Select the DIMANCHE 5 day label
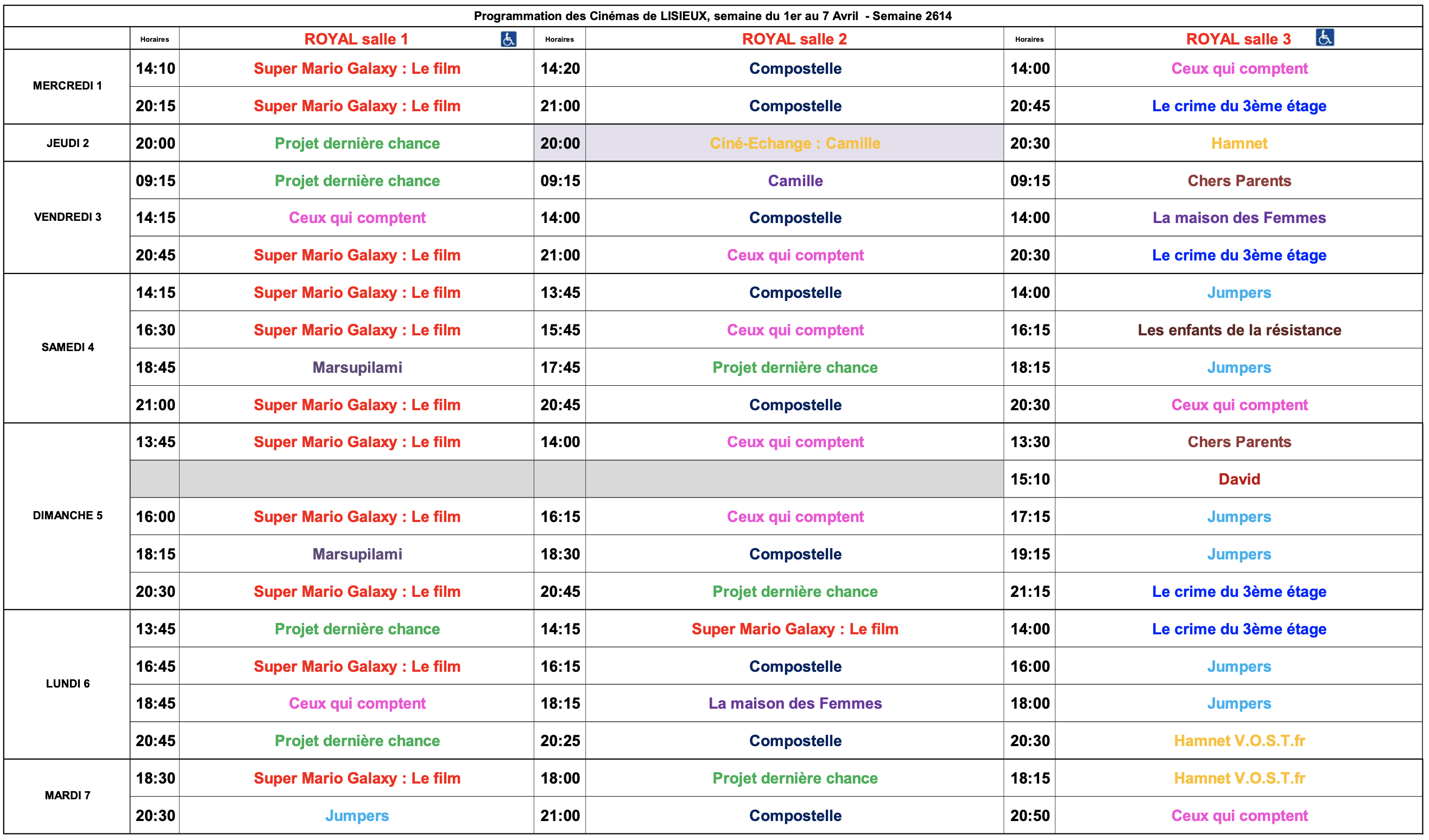The height and width of the screenshot is (840, 1429). (67, 515)
